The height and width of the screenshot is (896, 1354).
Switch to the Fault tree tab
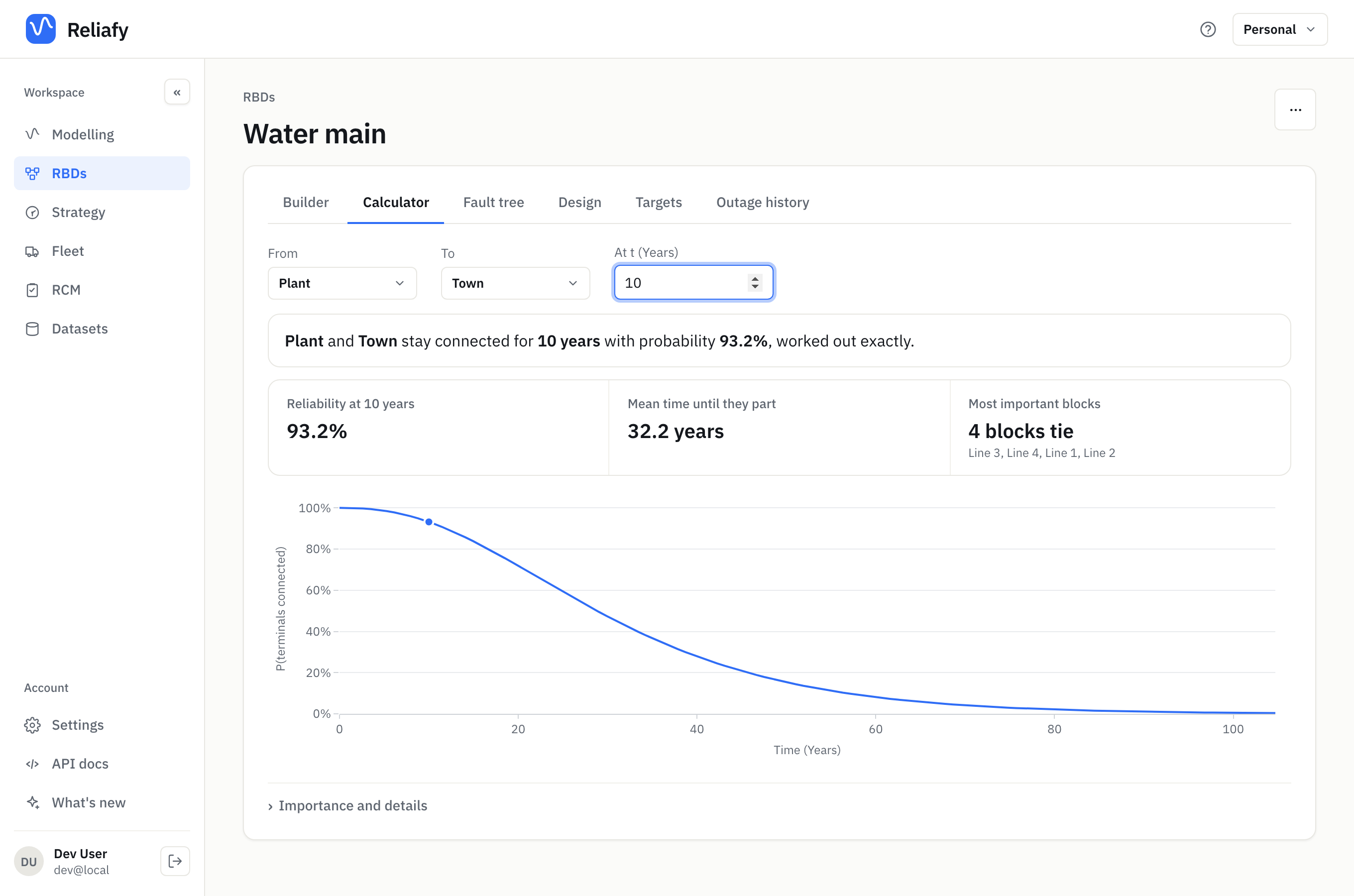(x=494, y=202)
